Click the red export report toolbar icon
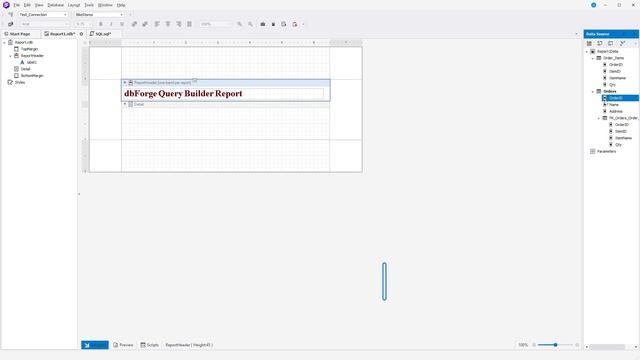The image size is (640, 360). pyautogui.click(x=295, y=24)
